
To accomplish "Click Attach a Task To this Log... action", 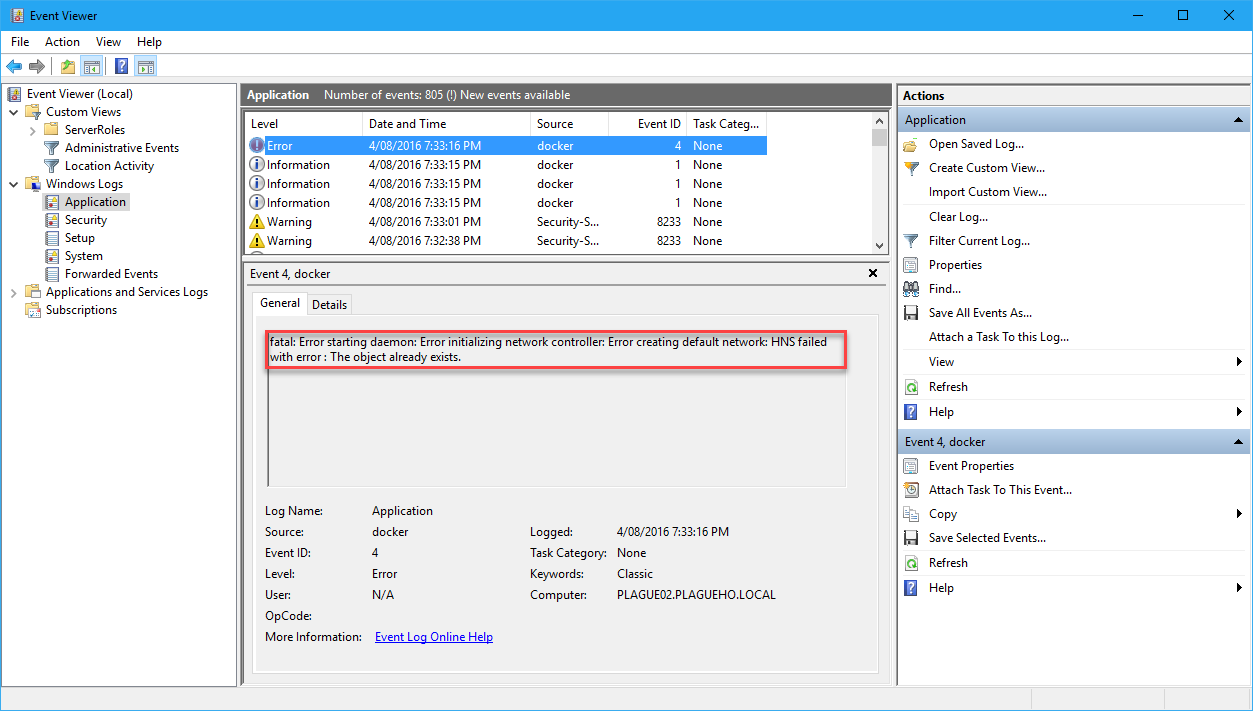I will 999,337.
